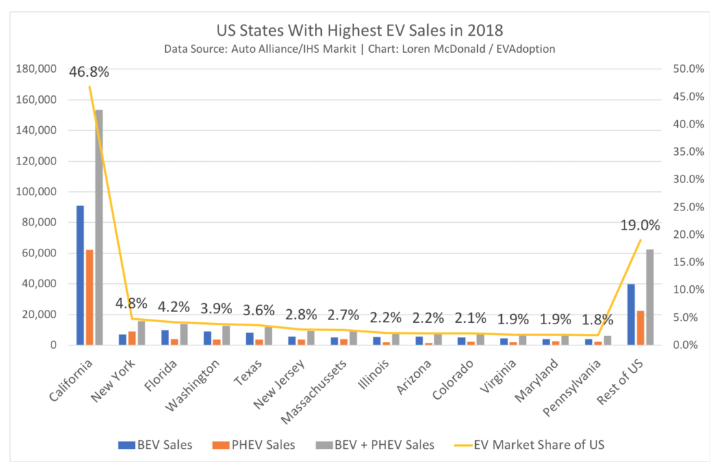723x474 pixels.
Task: Click the 3.6% Texas data label
Action: tap(259, 310)
